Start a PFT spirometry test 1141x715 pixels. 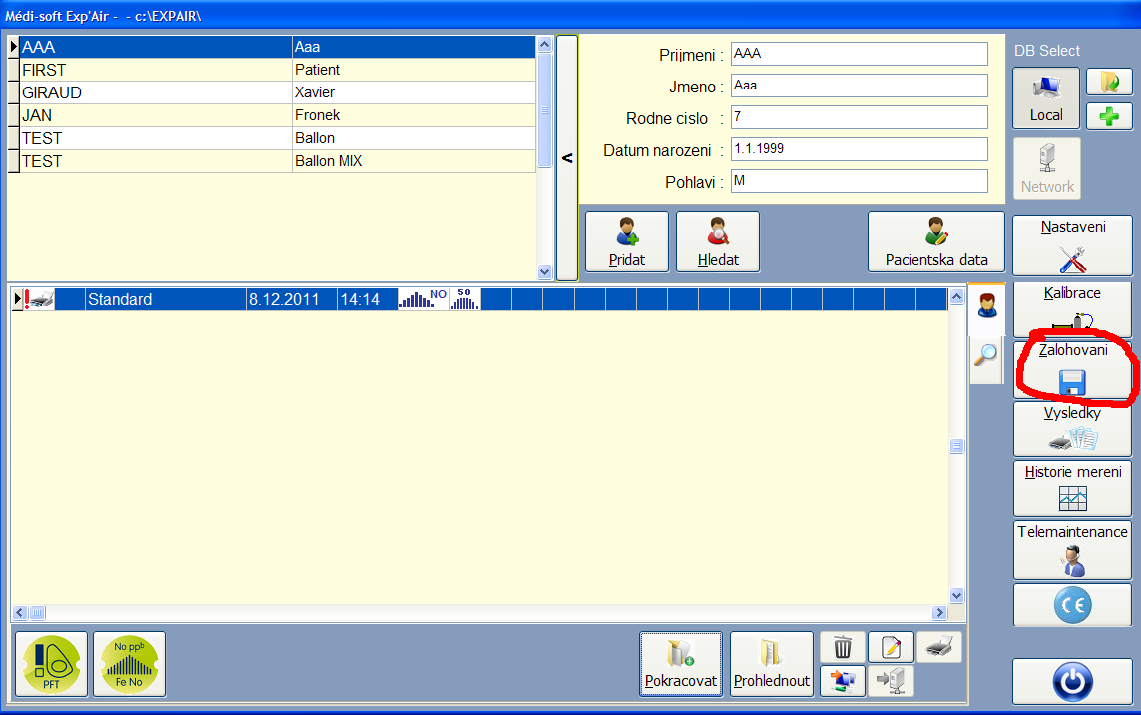(x=52, y=664)
